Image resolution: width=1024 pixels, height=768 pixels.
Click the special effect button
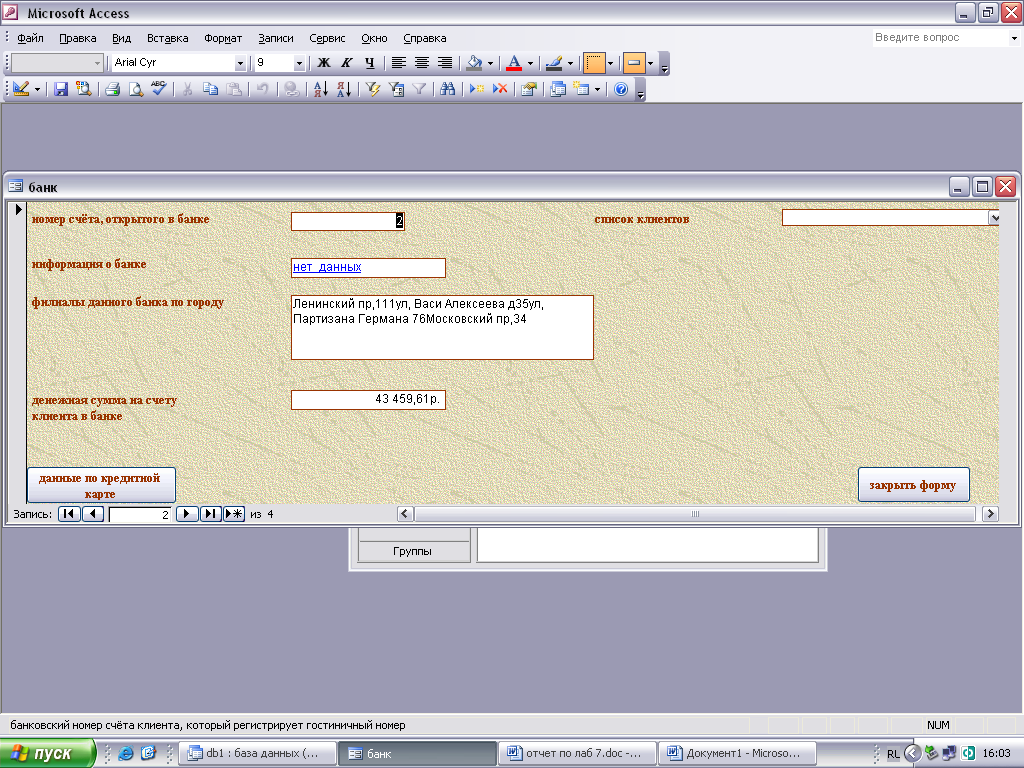click(x=633, y=63)
